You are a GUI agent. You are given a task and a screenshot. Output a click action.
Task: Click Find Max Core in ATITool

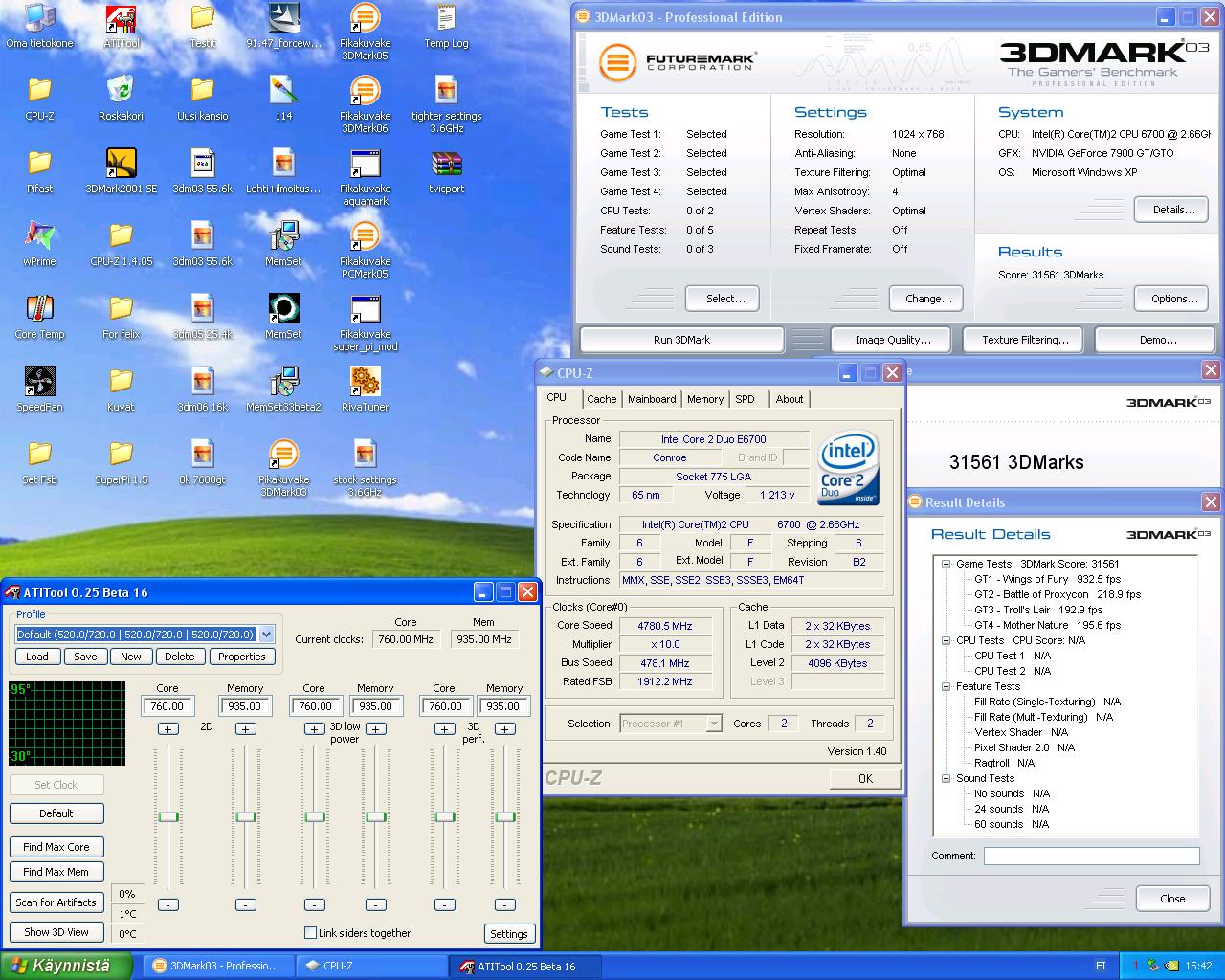tap(56, 847)
